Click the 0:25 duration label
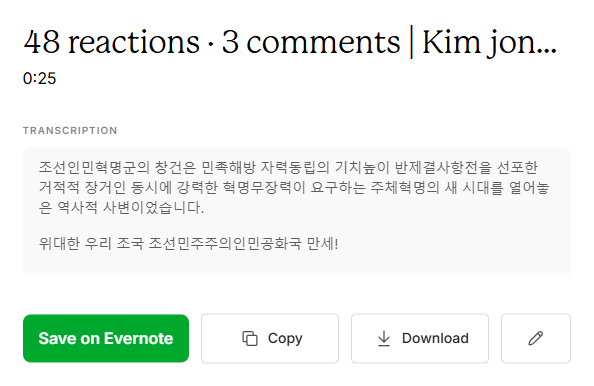This screenshot has width=594, height=386. (x=39, y=78)
